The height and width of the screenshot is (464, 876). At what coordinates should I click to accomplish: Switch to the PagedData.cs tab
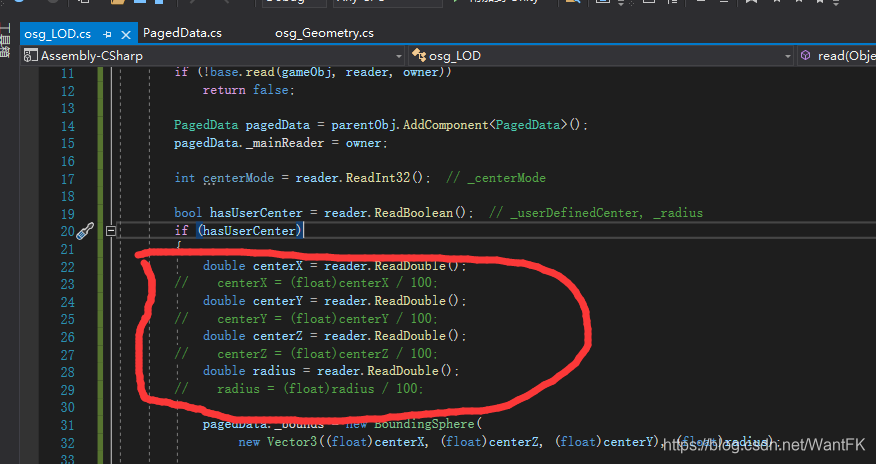[x=182, y=33]
